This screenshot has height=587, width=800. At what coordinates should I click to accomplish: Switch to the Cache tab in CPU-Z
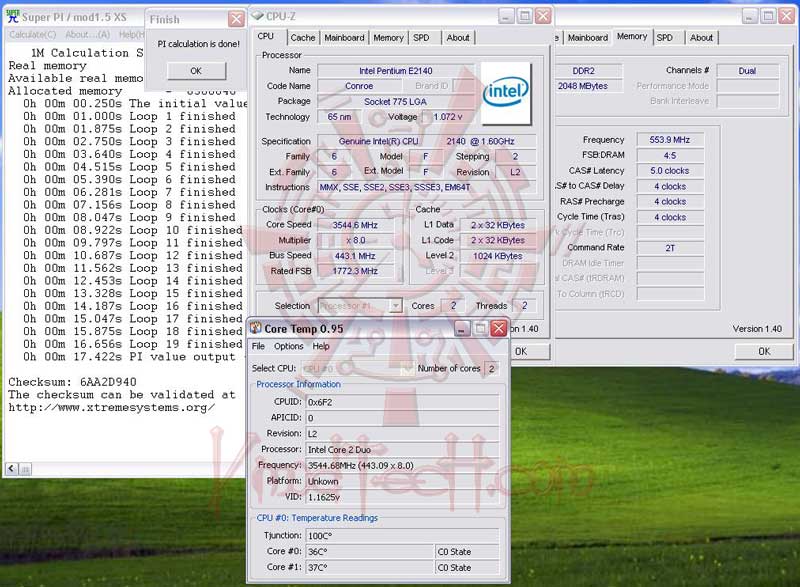click(x=303, y=38)
